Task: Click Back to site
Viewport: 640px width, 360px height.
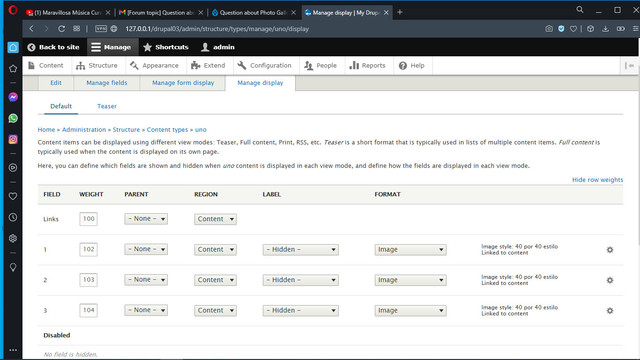Action: point(53,47)
